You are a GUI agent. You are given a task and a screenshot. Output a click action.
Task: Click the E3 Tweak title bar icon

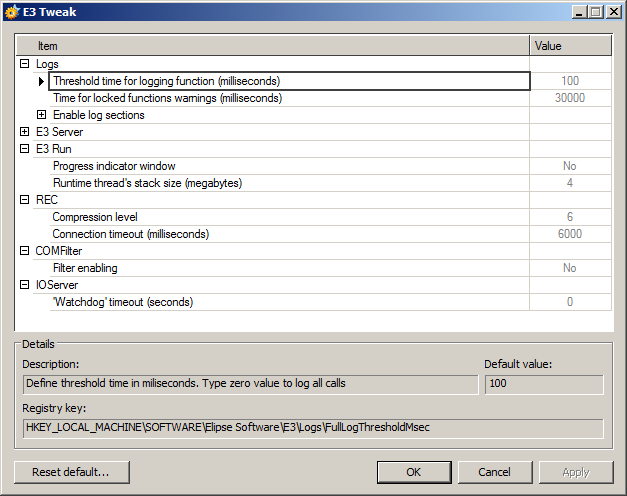tap(12, 12)
